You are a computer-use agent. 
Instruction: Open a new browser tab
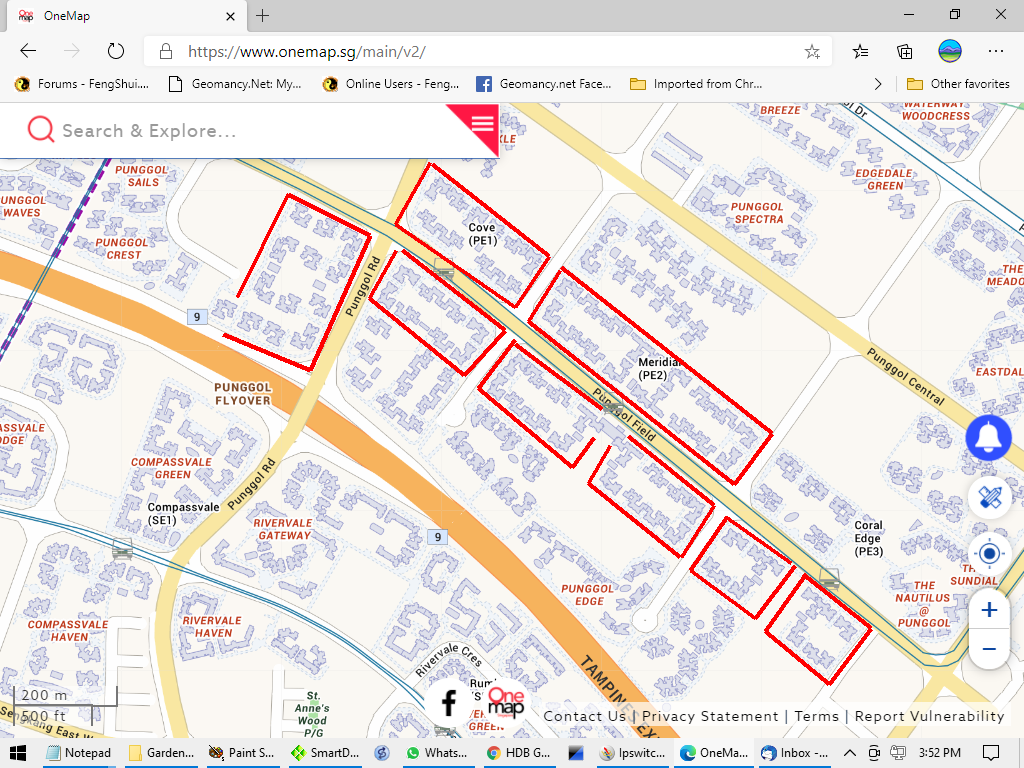(x=262, y=16)
